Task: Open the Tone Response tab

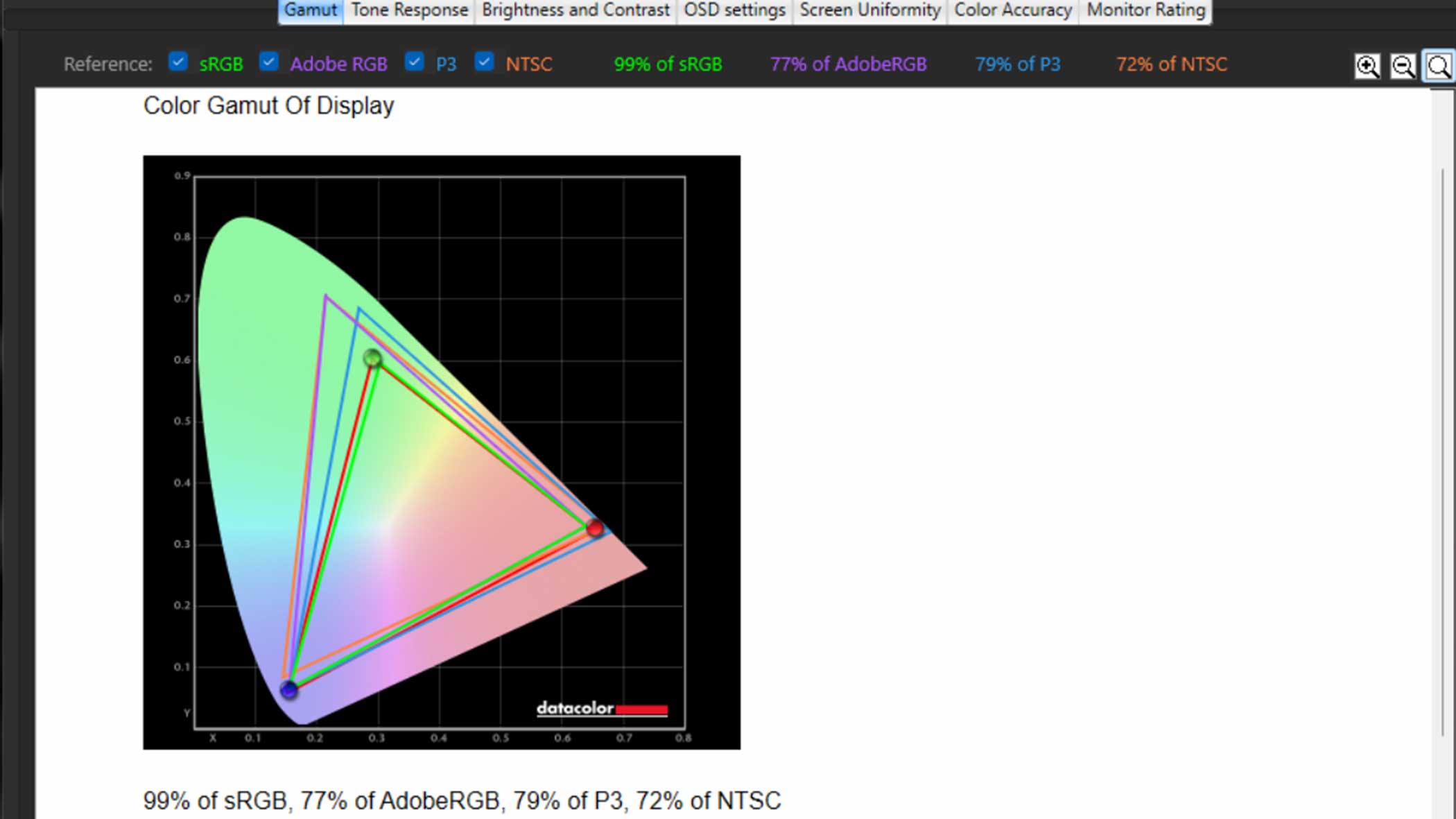Action: [x=409, y=10]
